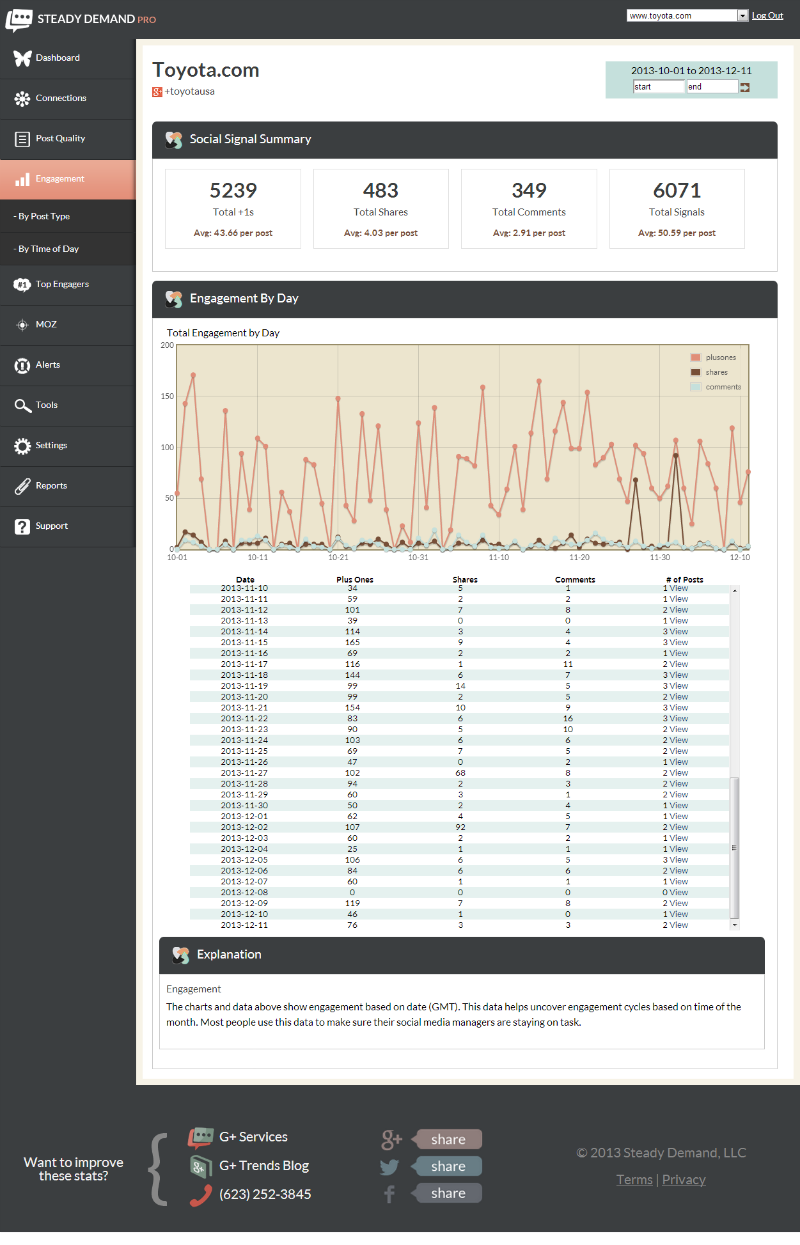Select By Post Type submenu item
Viewport: 800px width, 1245px height.
pos(44,216)
